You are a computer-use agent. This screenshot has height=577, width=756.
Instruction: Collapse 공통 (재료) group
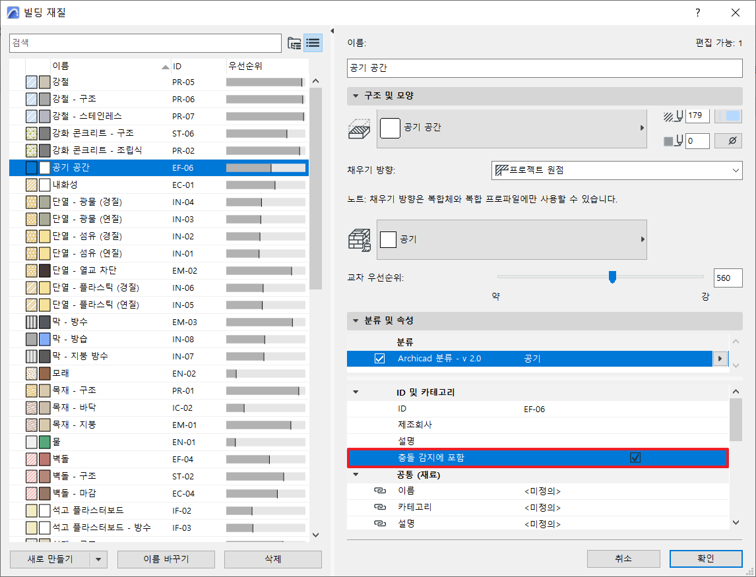(356, 475)
